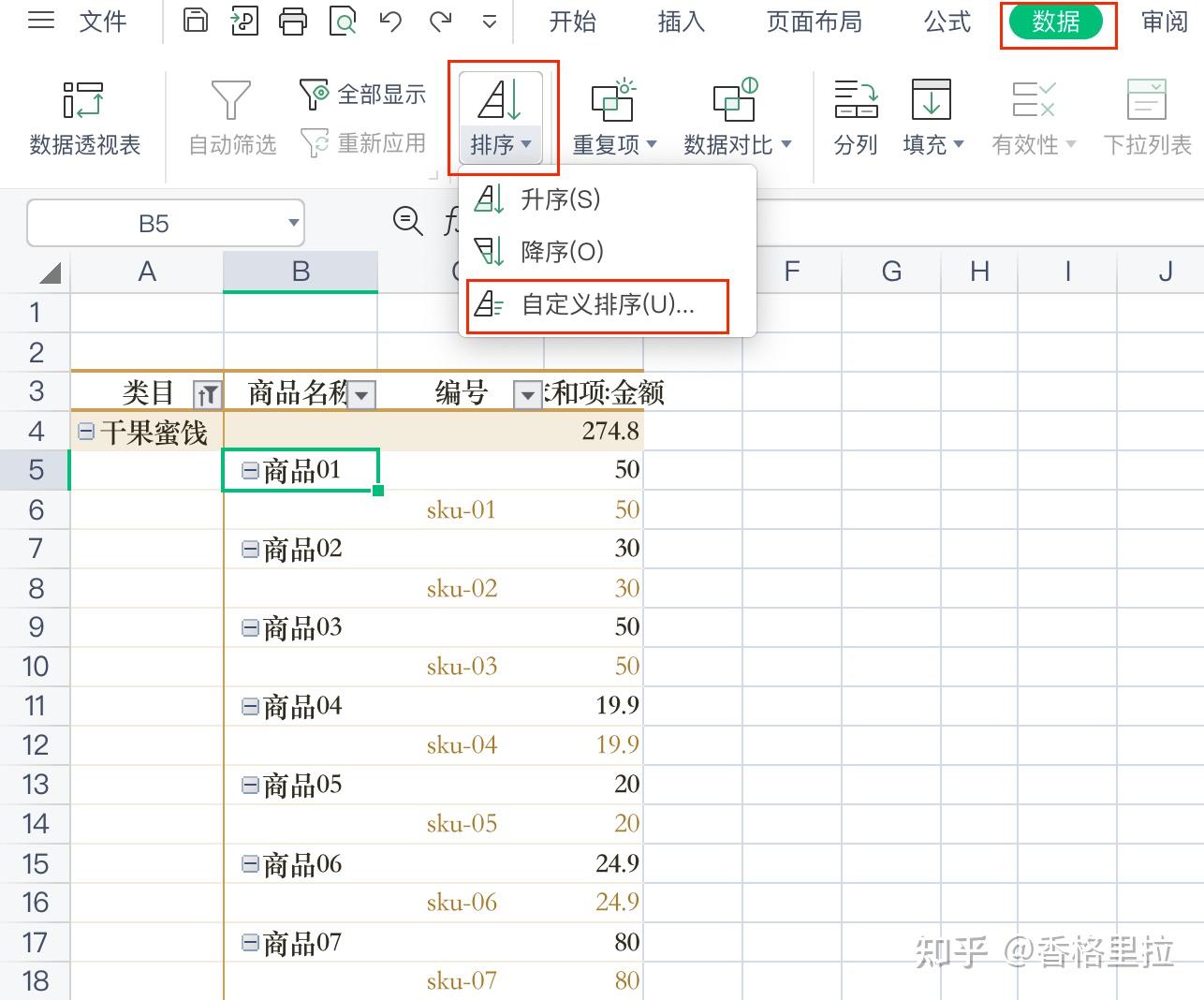Select column B header
The width and height of the screenshot is (1204, 1000).
301,272
